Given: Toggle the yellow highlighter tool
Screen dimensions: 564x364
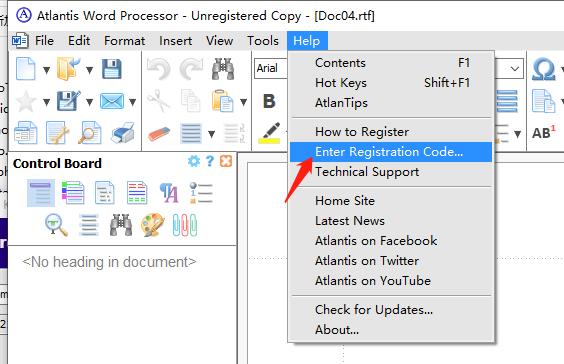Looking at the screenshot, I should coord(270,133).
